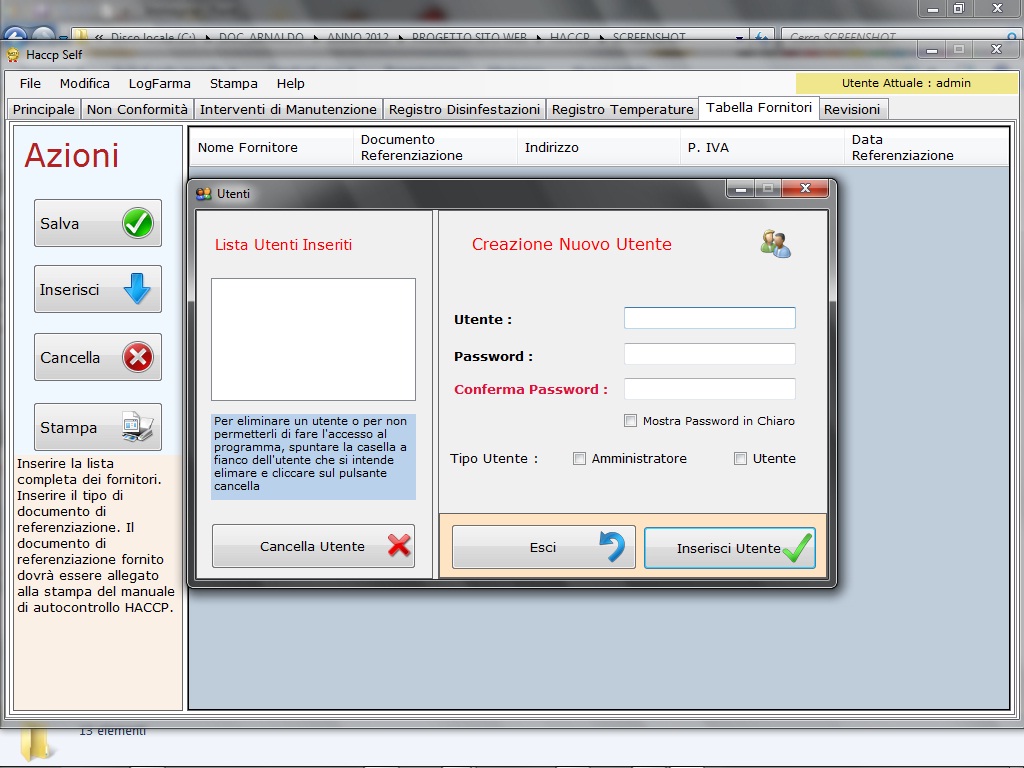This screenshot has height=768, width=1024.
Task: Tick the Utente user type checkbox
Action: 740,459
